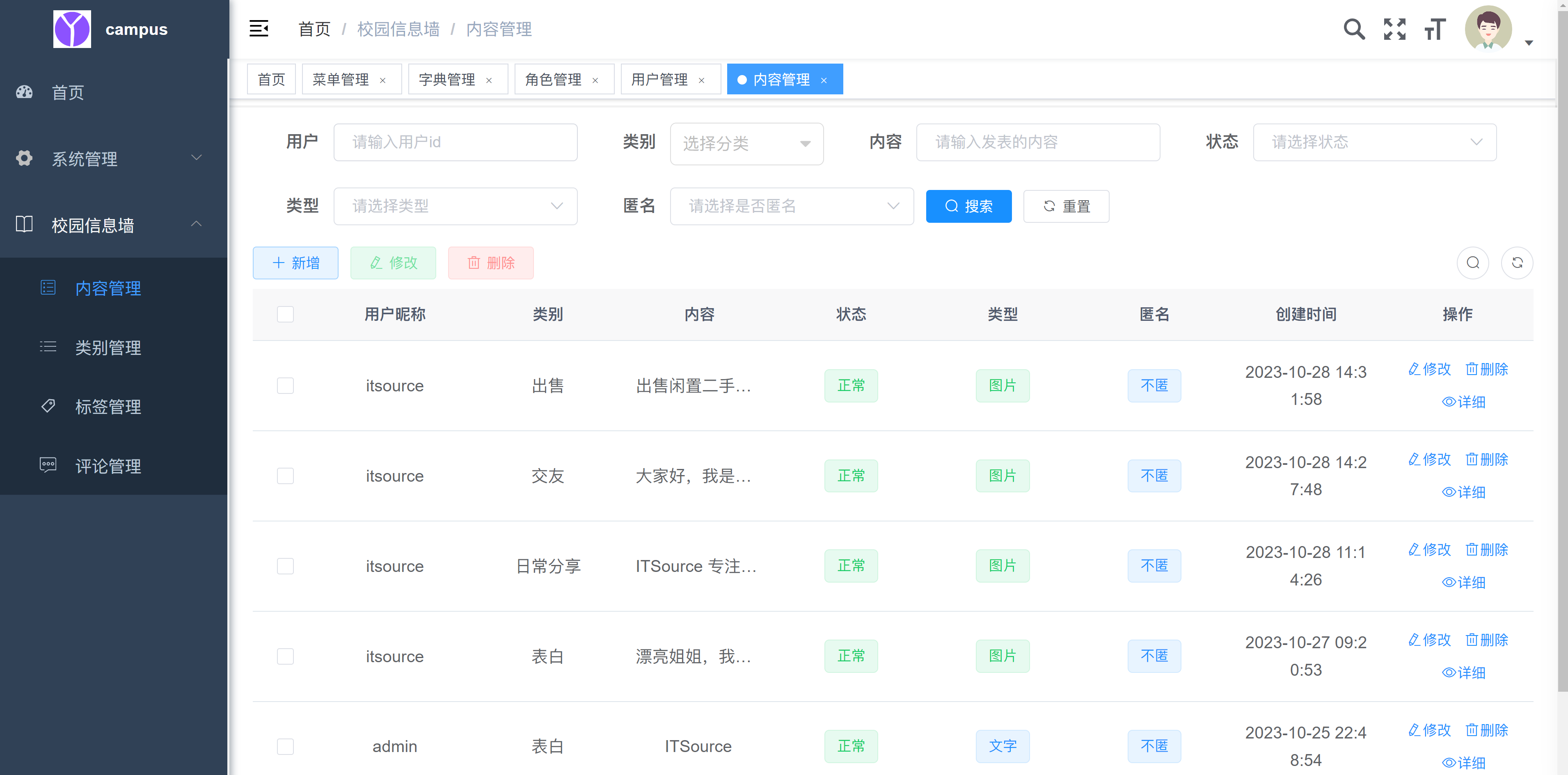Screen dimensions: 1568x775
Task: Open 评论管理 in sidebar
Action: (114, 466)
